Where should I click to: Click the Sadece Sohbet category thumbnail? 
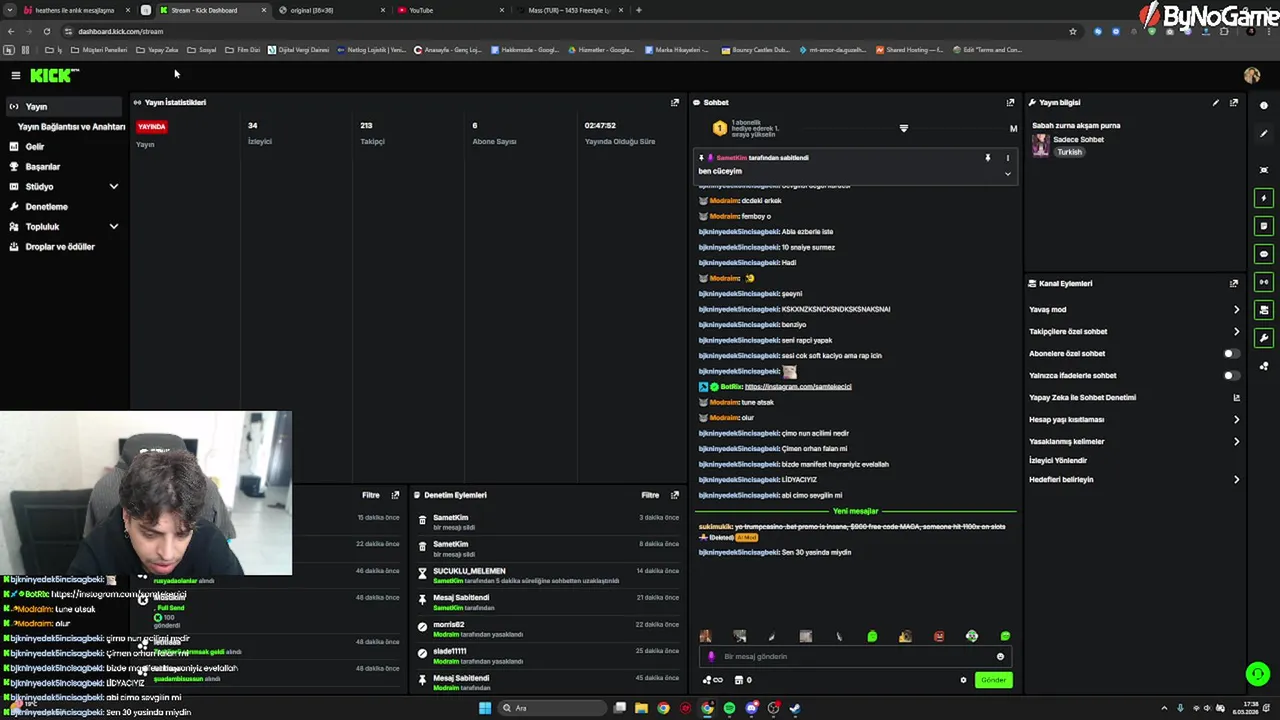(x=1041, y=145)
